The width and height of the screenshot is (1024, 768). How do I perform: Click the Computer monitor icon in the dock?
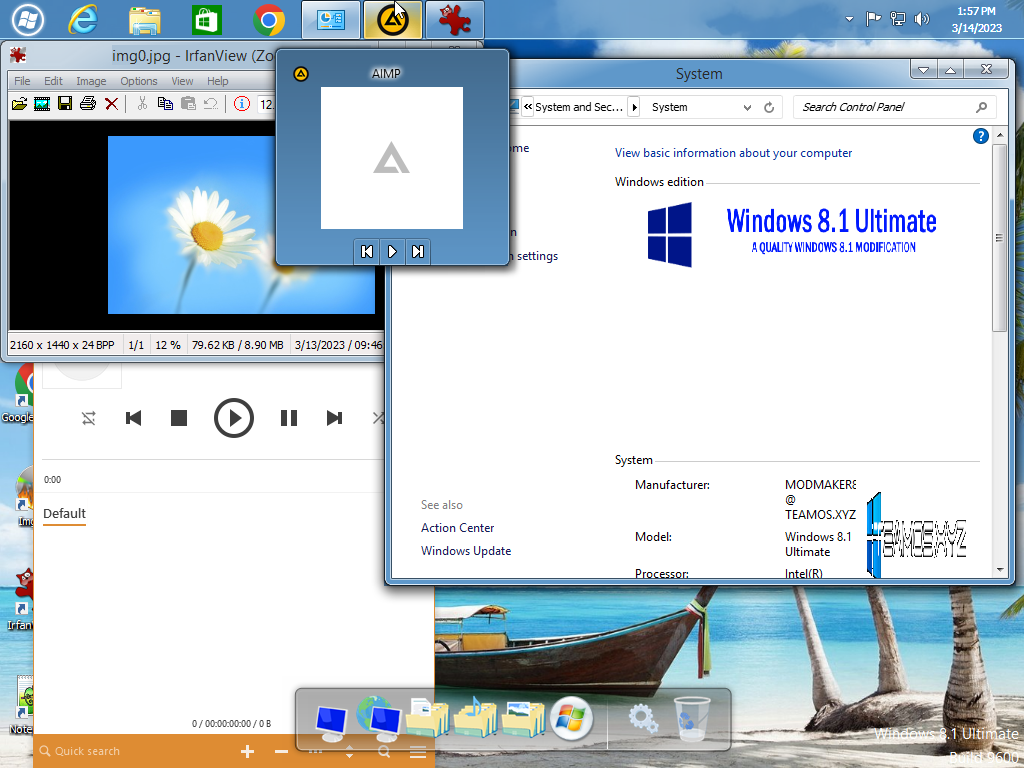click(330, 721)
